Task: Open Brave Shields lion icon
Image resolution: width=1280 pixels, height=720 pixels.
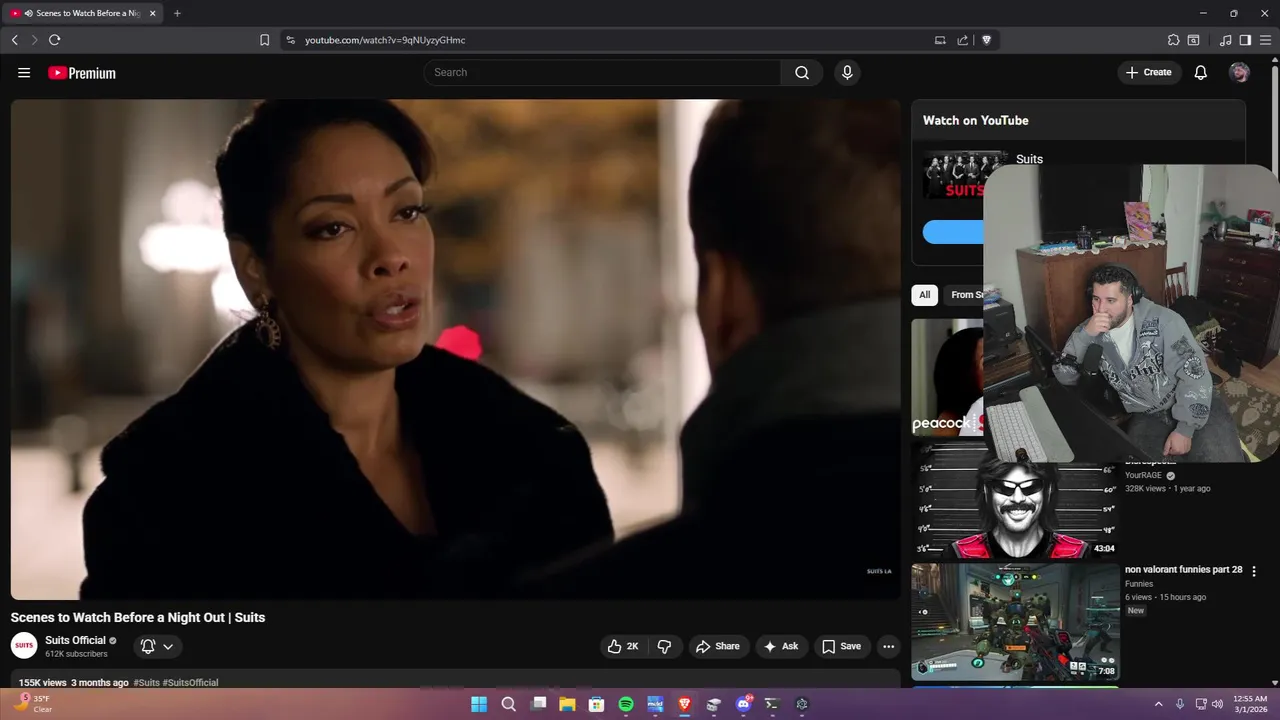Action: [987, 40]
